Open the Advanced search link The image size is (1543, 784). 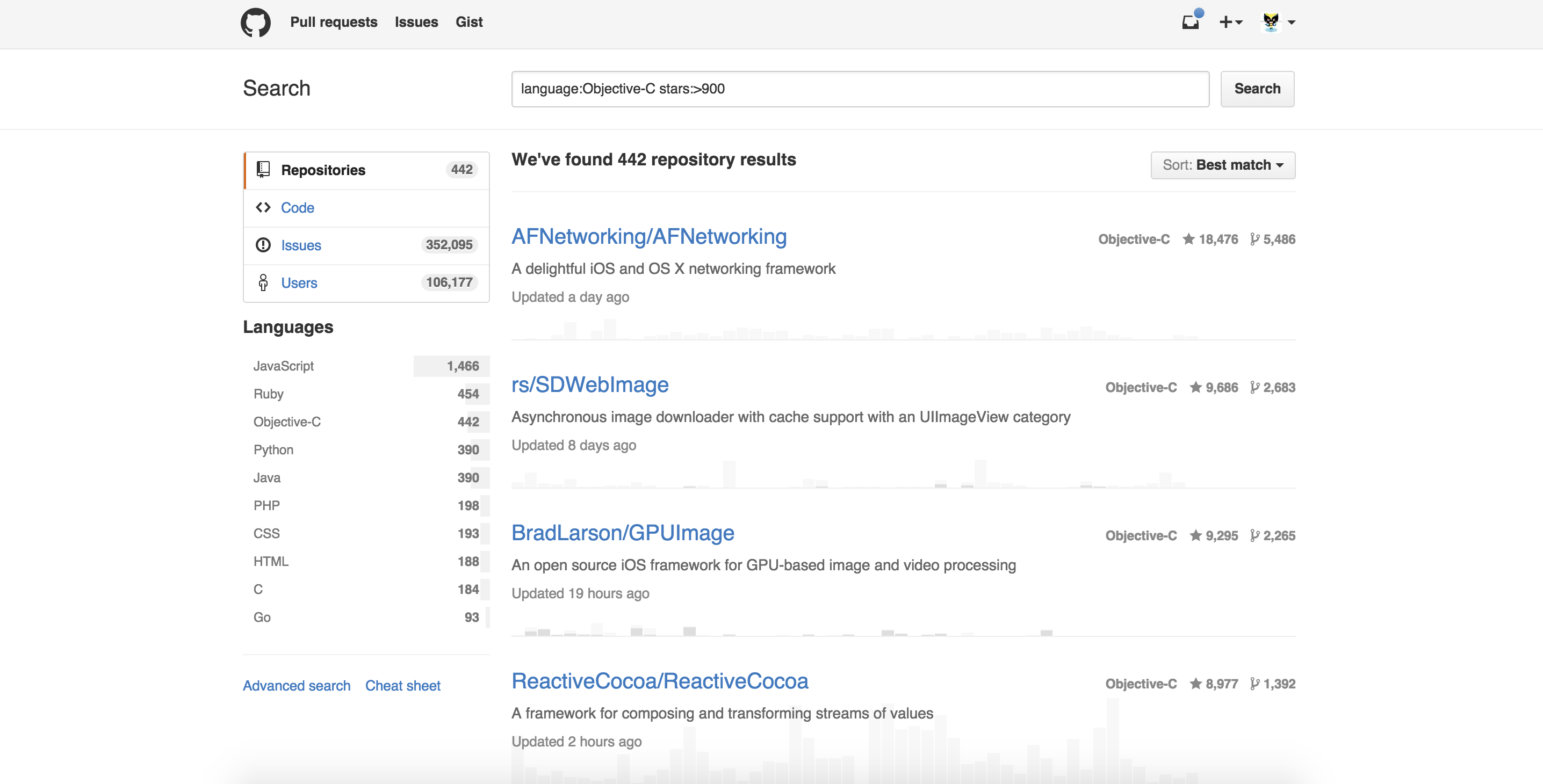click(297, 686)
